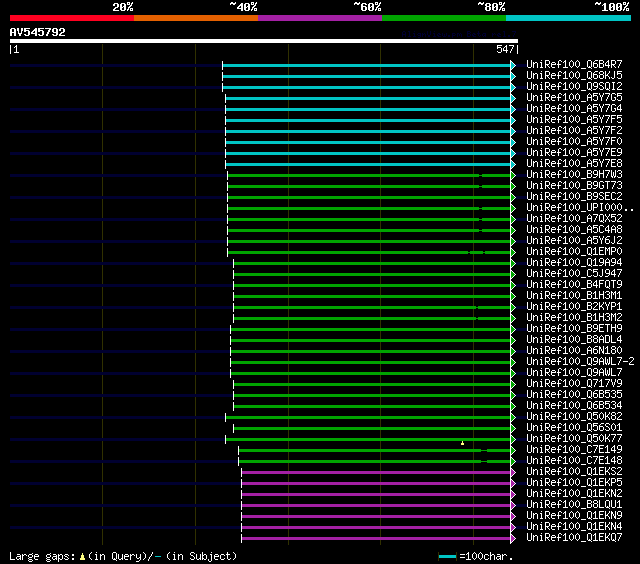The width and height of the screenshot is (640, 564).
Task: Select UniRef100_B8ADL4 label
Action: 574,340
